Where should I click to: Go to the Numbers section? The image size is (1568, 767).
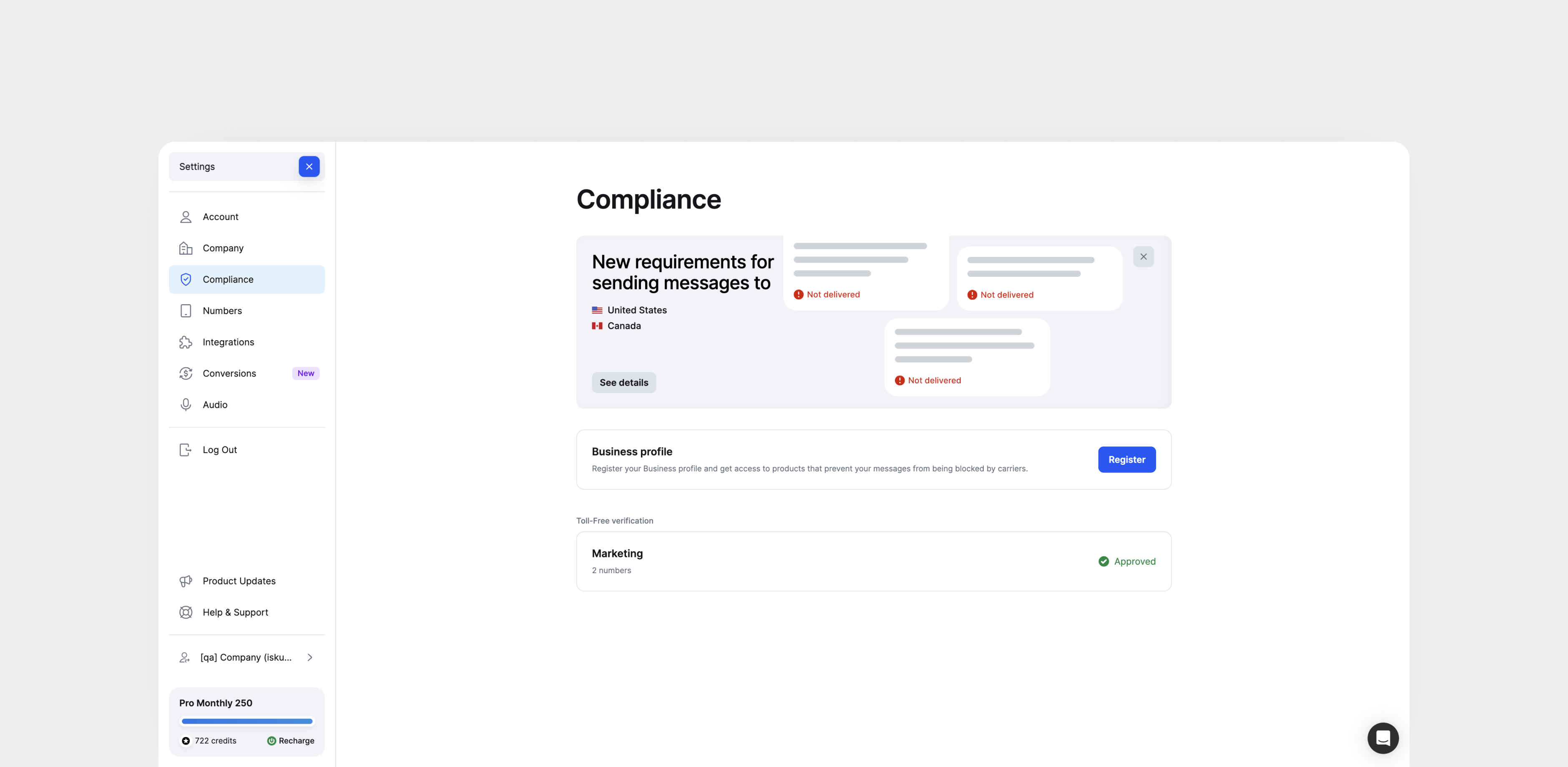pos(246,311)
